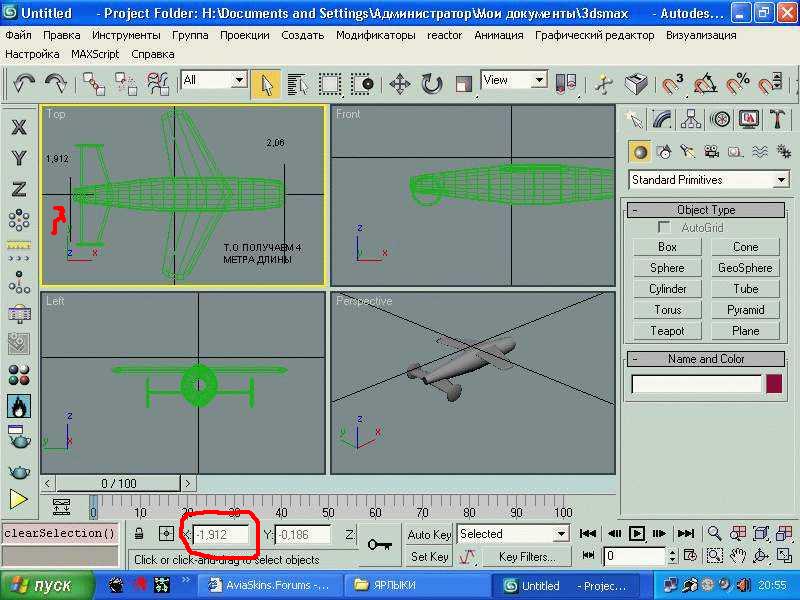Click the Select and Manipulate icon
The height and width of the screenshot is (600, 800).
pos(604,84)
